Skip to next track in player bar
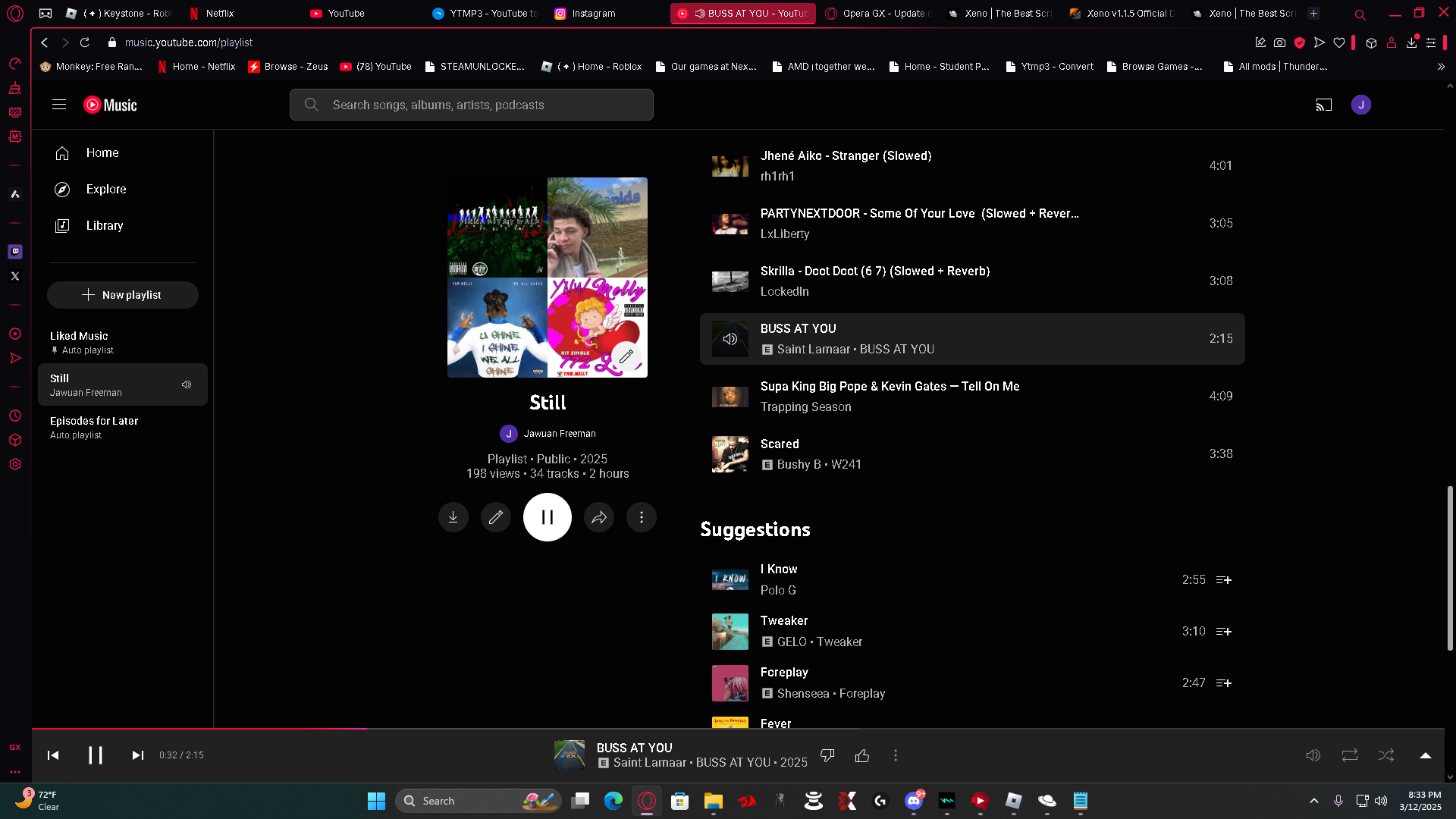Image resolution: width=1456 pixels, height=819 pixels. 137,755
